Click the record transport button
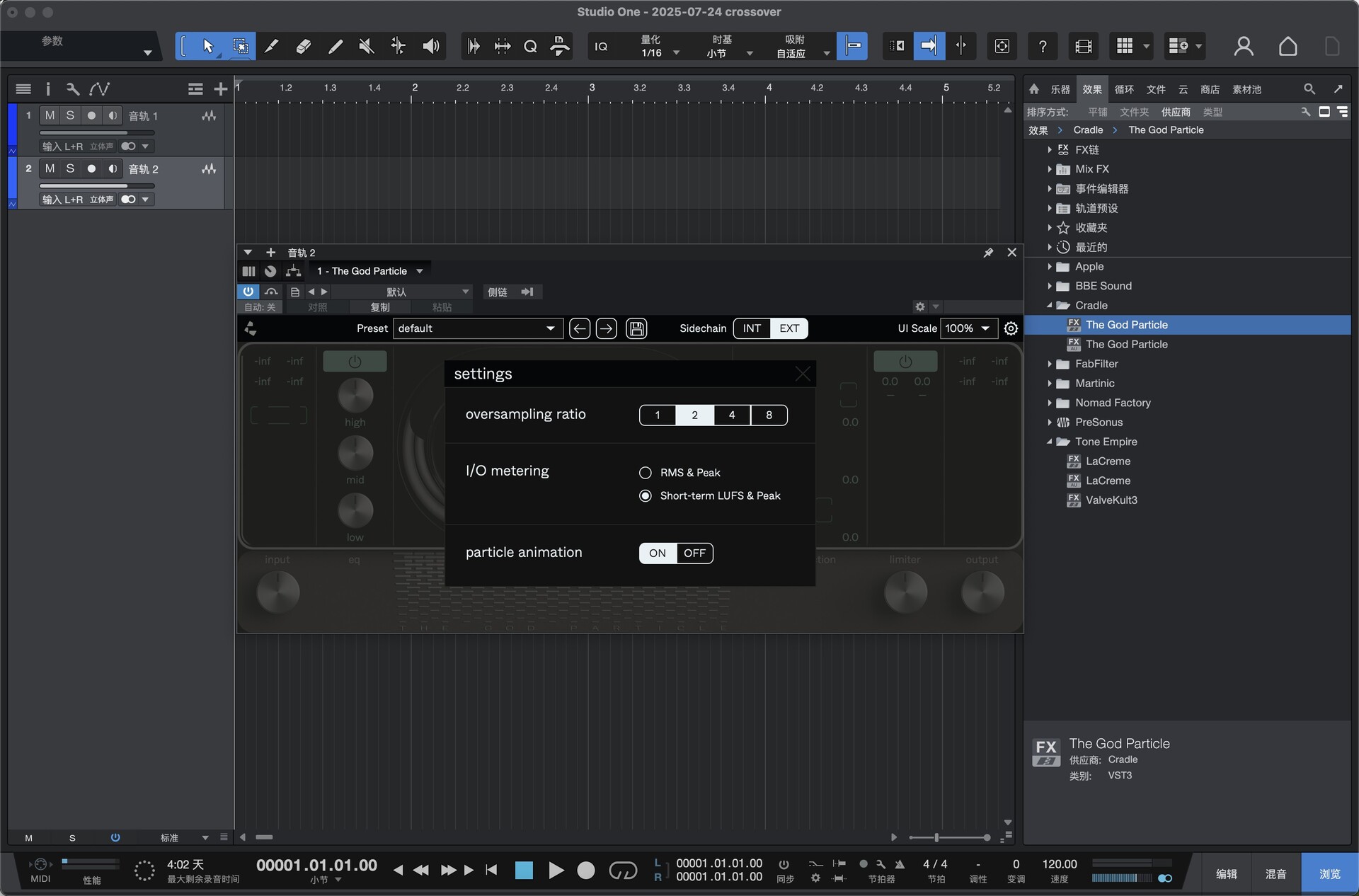This screenshot has height=896, width=1359. point(586,871)
